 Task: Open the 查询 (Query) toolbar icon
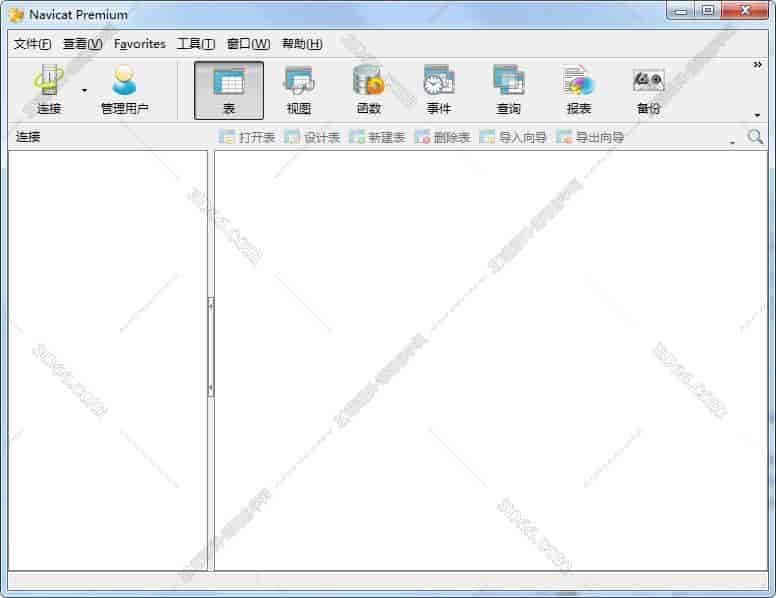coord(509,89)
